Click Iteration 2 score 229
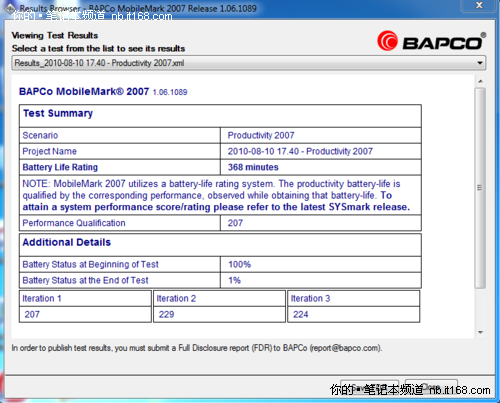This screenshot has height=403, width=500. point(166,314)
